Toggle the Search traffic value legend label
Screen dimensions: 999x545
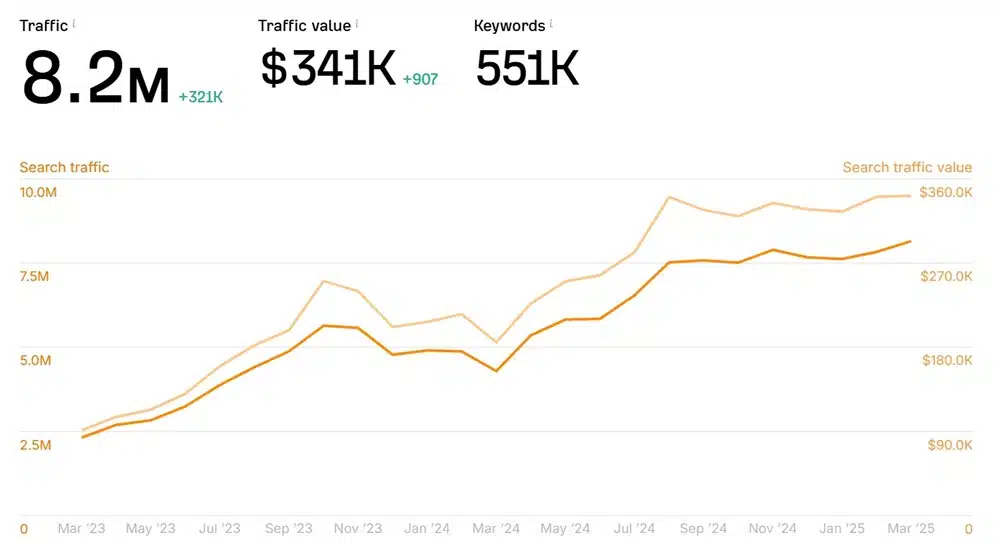tap(907, 167)
